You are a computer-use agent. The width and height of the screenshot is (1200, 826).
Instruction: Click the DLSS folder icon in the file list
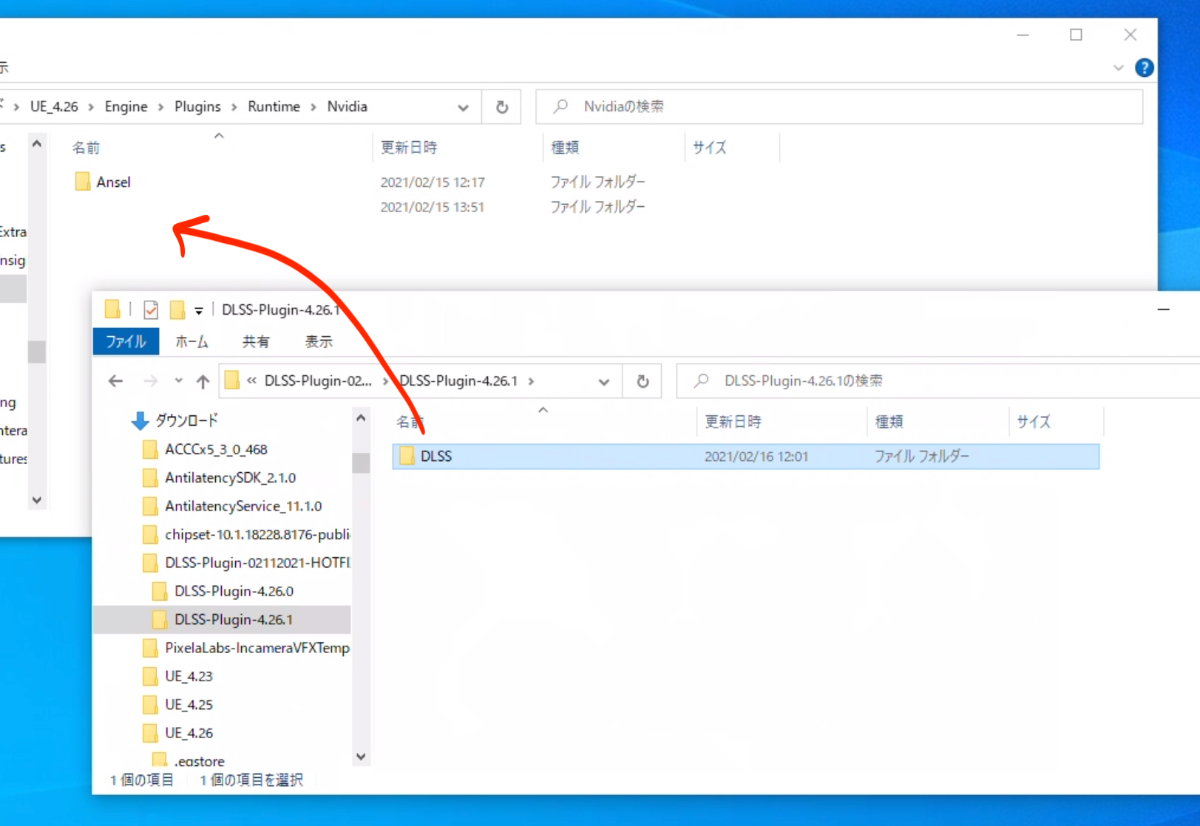click(406, 456)
